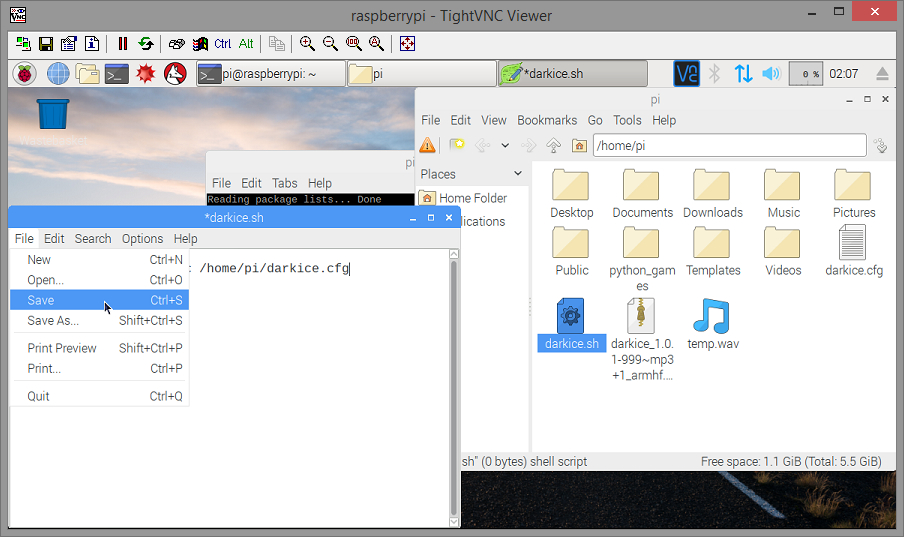The height and width of the screenshot is (537, 904).
Task: Toggle the Ctrl key toolbar button
Action: pos(223,44)
